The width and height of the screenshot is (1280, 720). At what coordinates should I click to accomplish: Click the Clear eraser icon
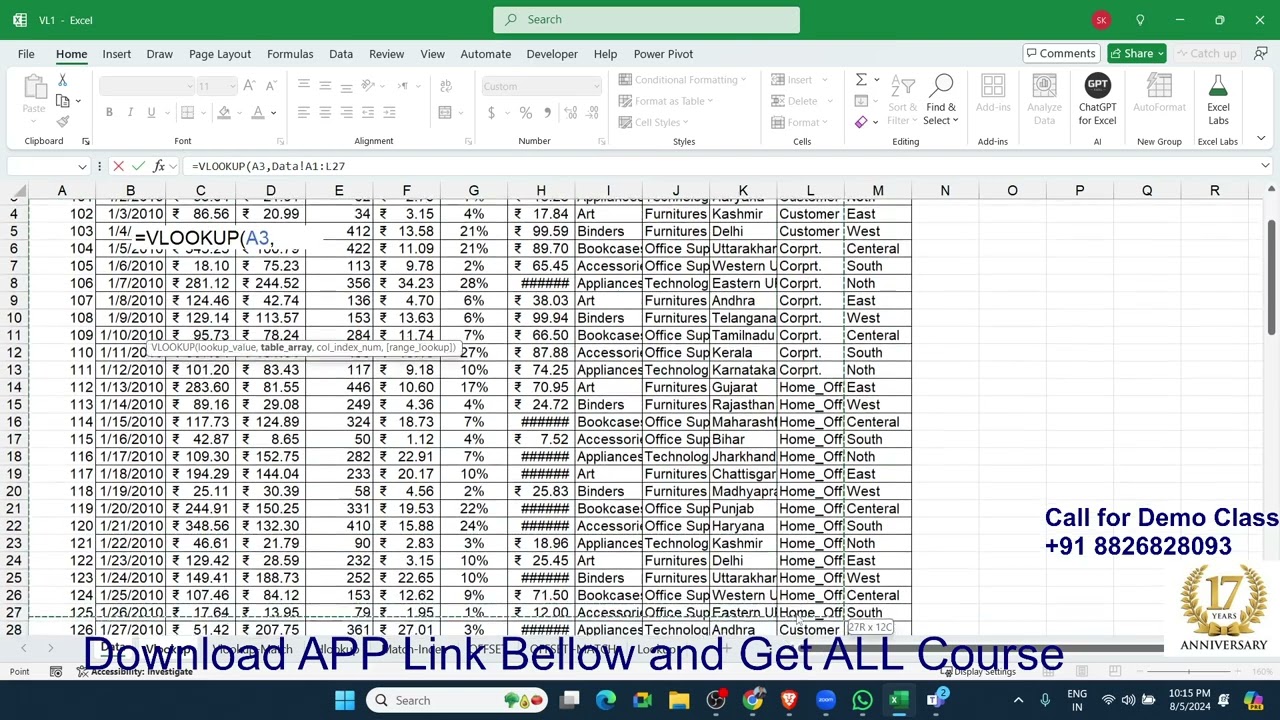pyautogui.click(x=861, y=122)
